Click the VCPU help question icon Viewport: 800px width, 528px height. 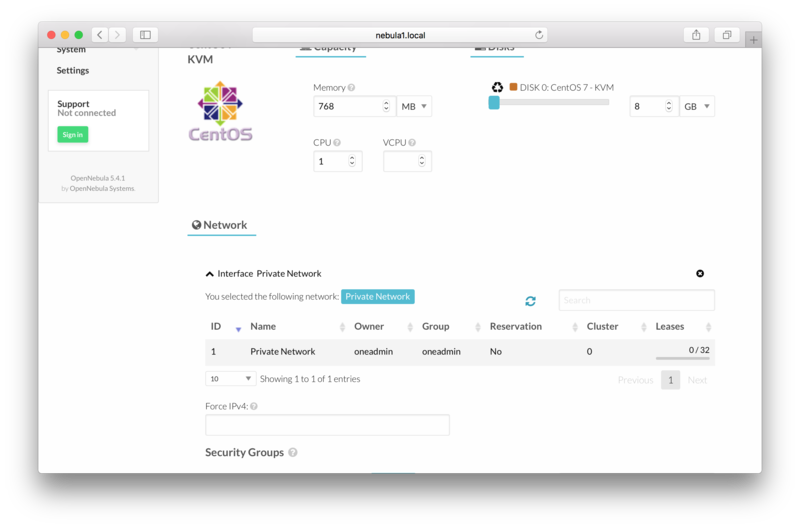point(412,143)
